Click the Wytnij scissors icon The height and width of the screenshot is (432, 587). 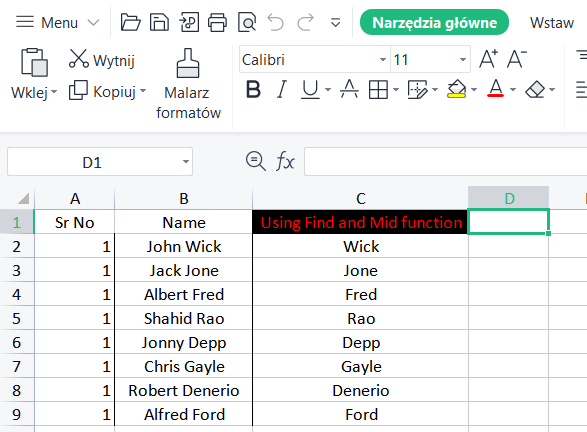click(x=79, y=59)
